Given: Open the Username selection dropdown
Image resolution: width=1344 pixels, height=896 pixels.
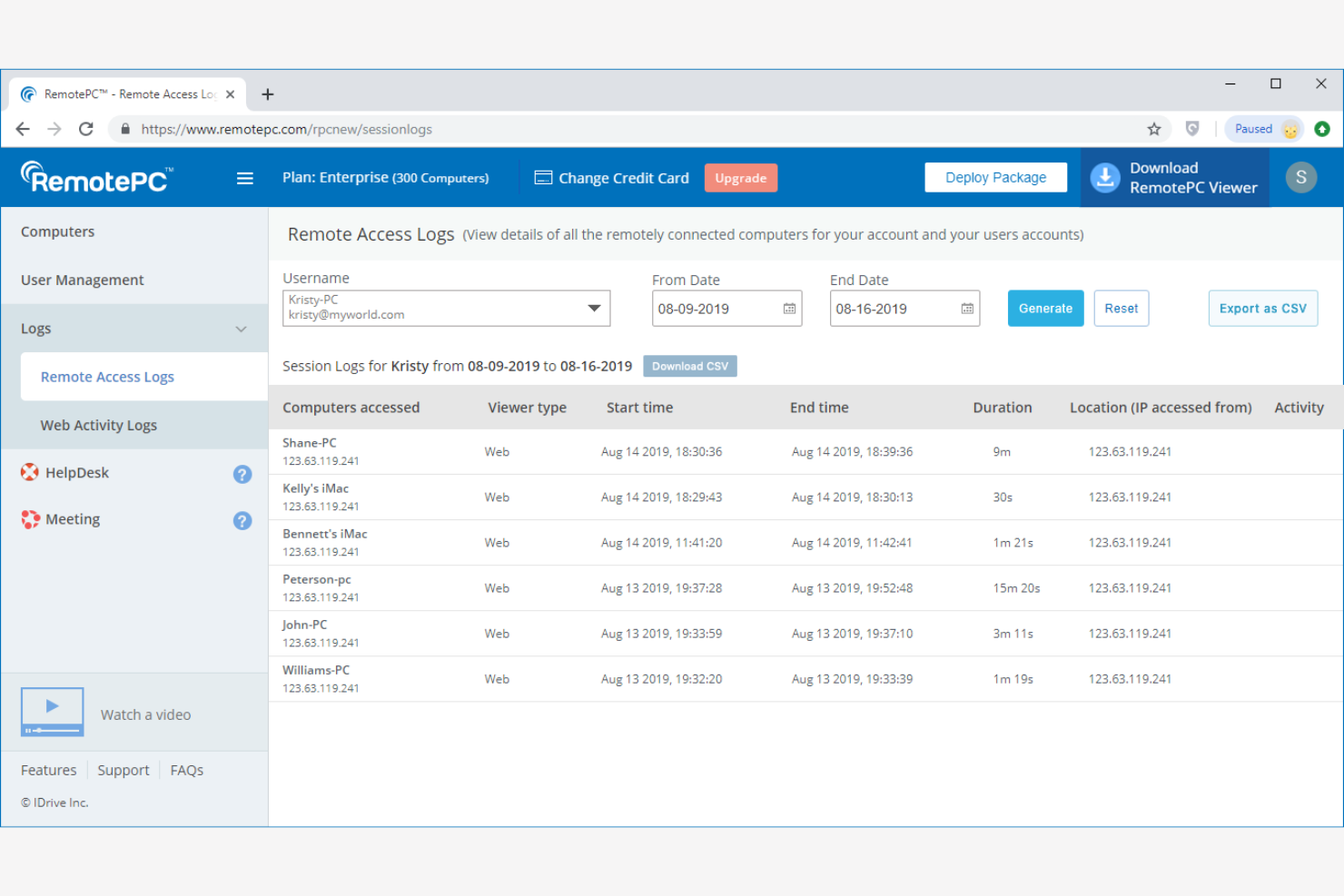Looking at the screenshot, I should click(595, 308).
